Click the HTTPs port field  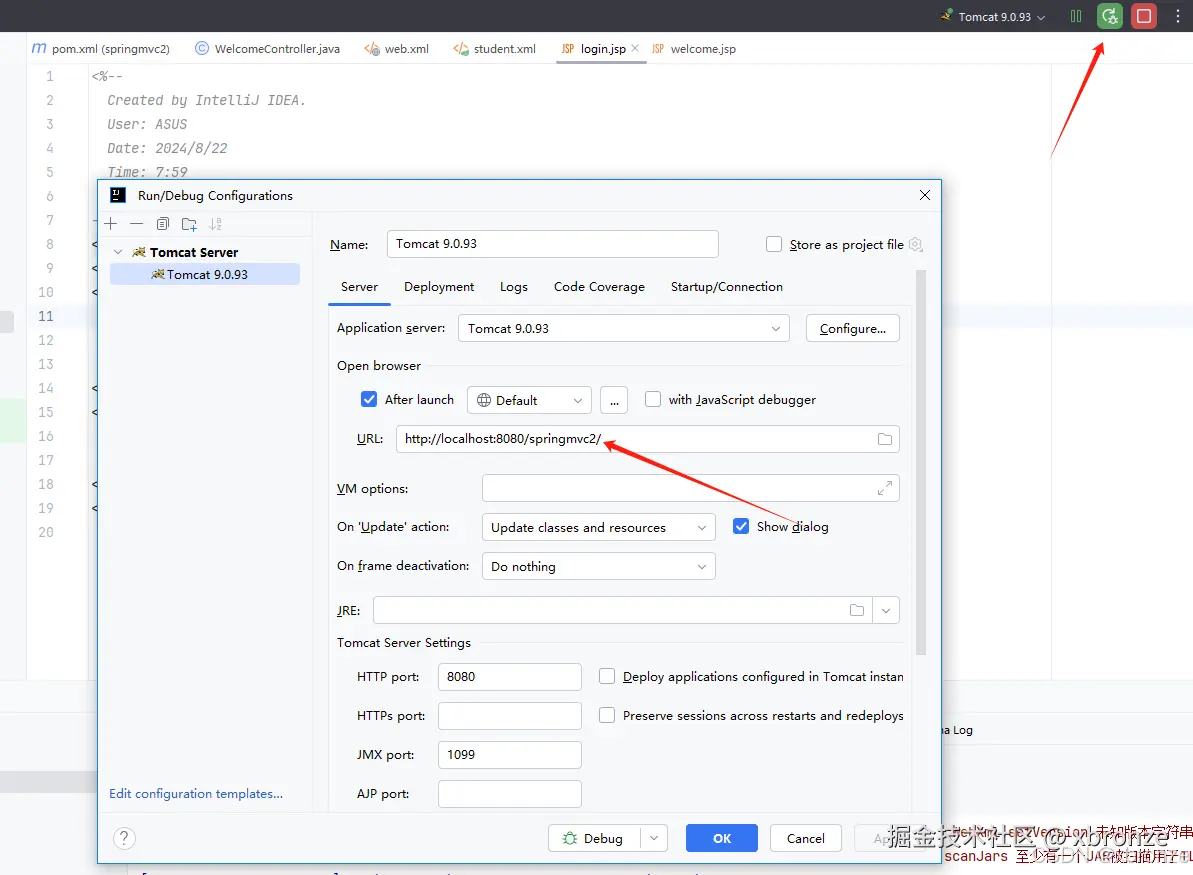510,715
